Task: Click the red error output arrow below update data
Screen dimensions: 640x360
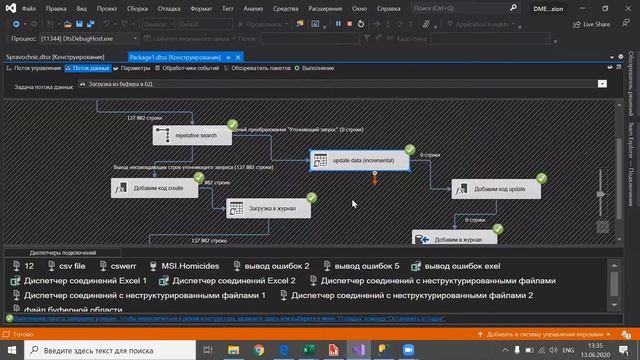Action: coord(375,179)
